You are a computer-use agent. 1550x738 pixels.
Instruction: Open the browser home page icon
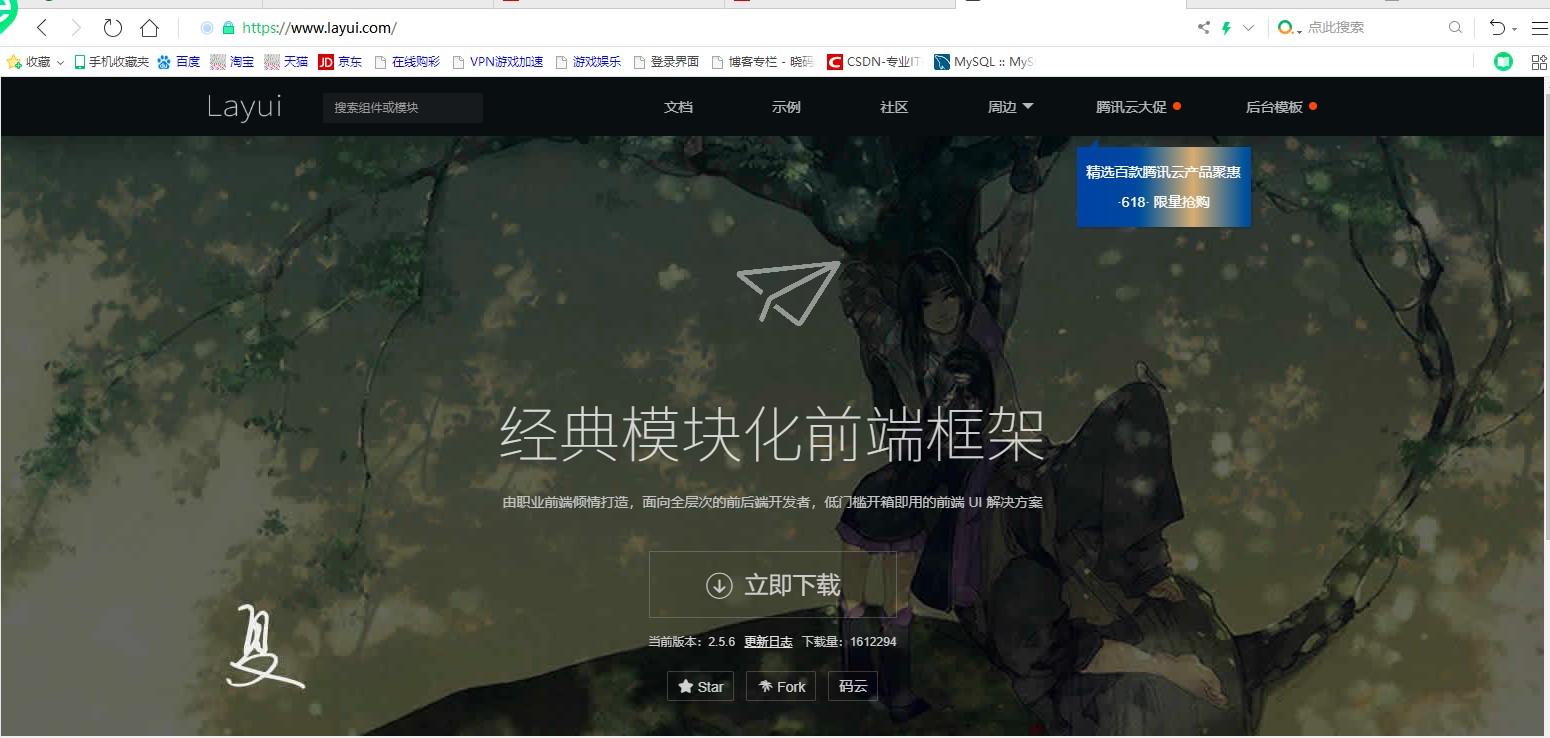(149, 28)
